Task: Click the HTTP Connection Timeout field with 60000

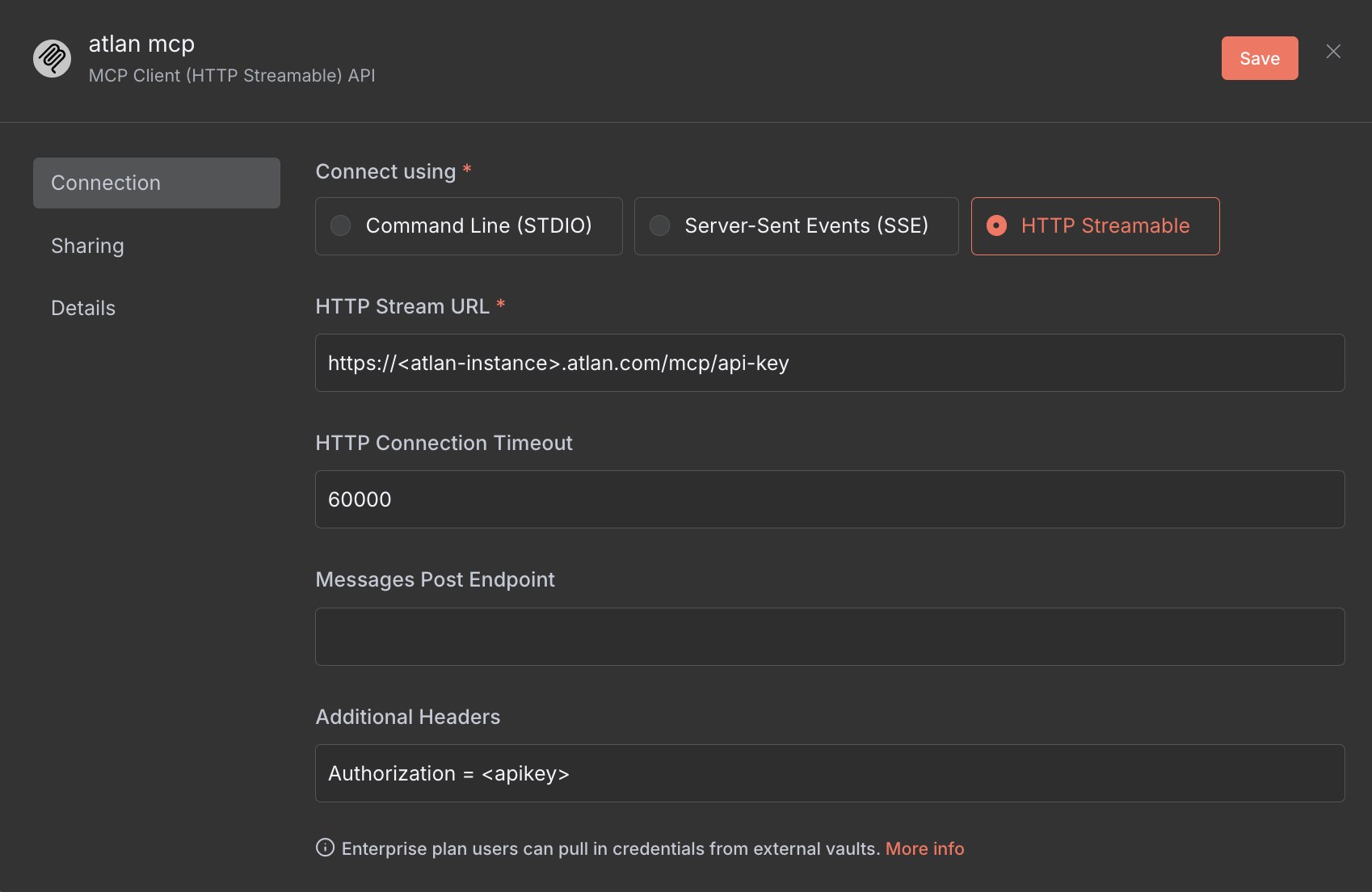Action: [x=830, y=499]
